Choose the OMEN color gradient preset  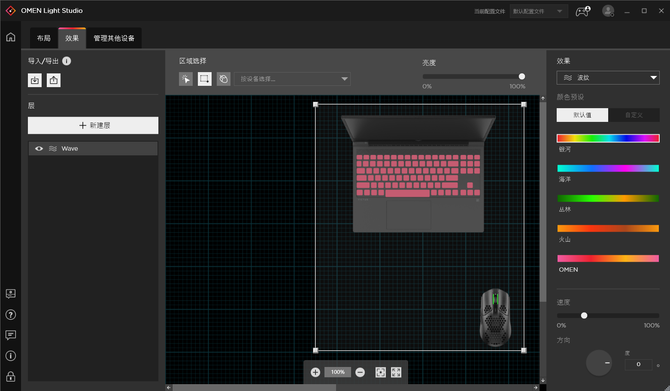pyautogui.click(x=608, y=259)
